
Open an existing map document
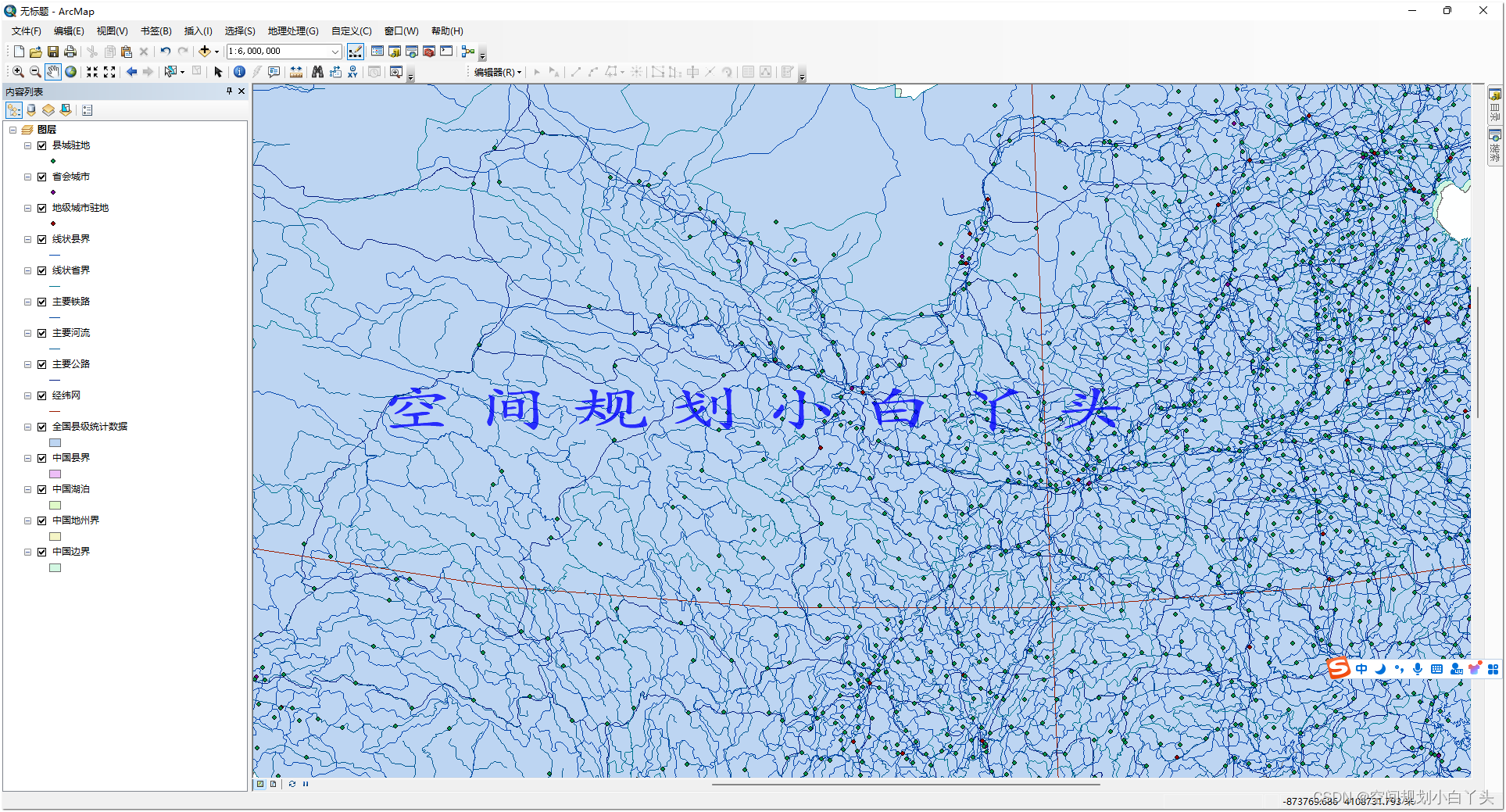pos(36,52)
